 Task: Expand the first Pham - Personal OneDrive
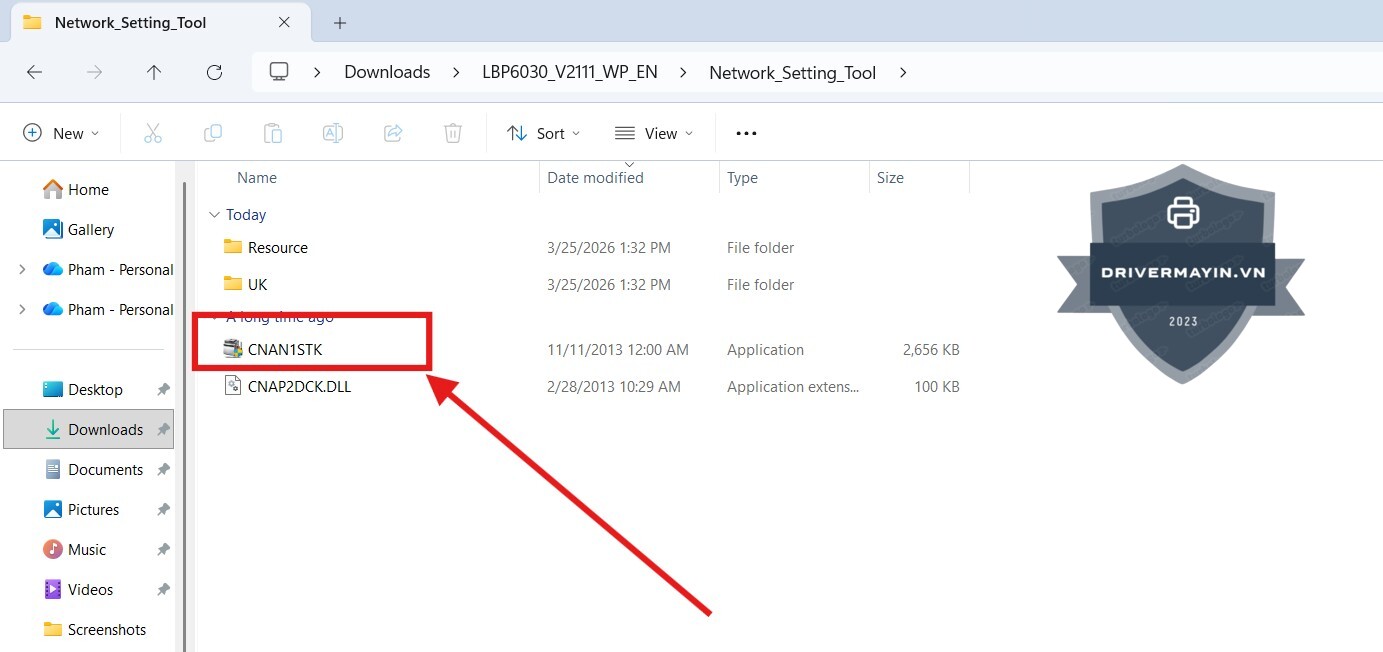(x=22, y=270)
